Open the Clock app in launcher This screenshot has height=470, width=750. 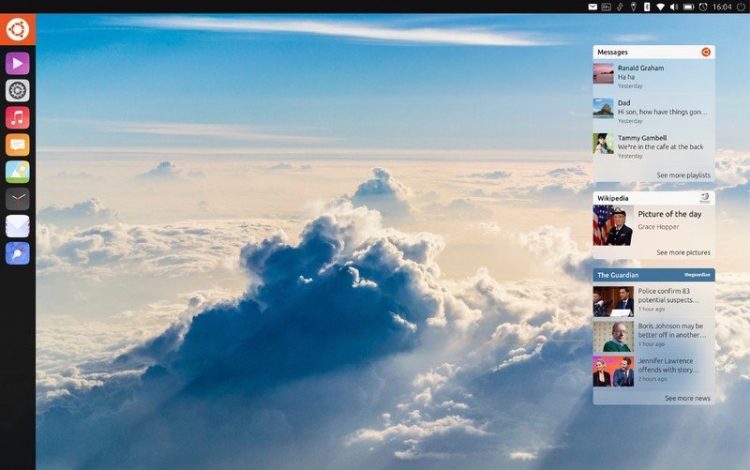17,199
